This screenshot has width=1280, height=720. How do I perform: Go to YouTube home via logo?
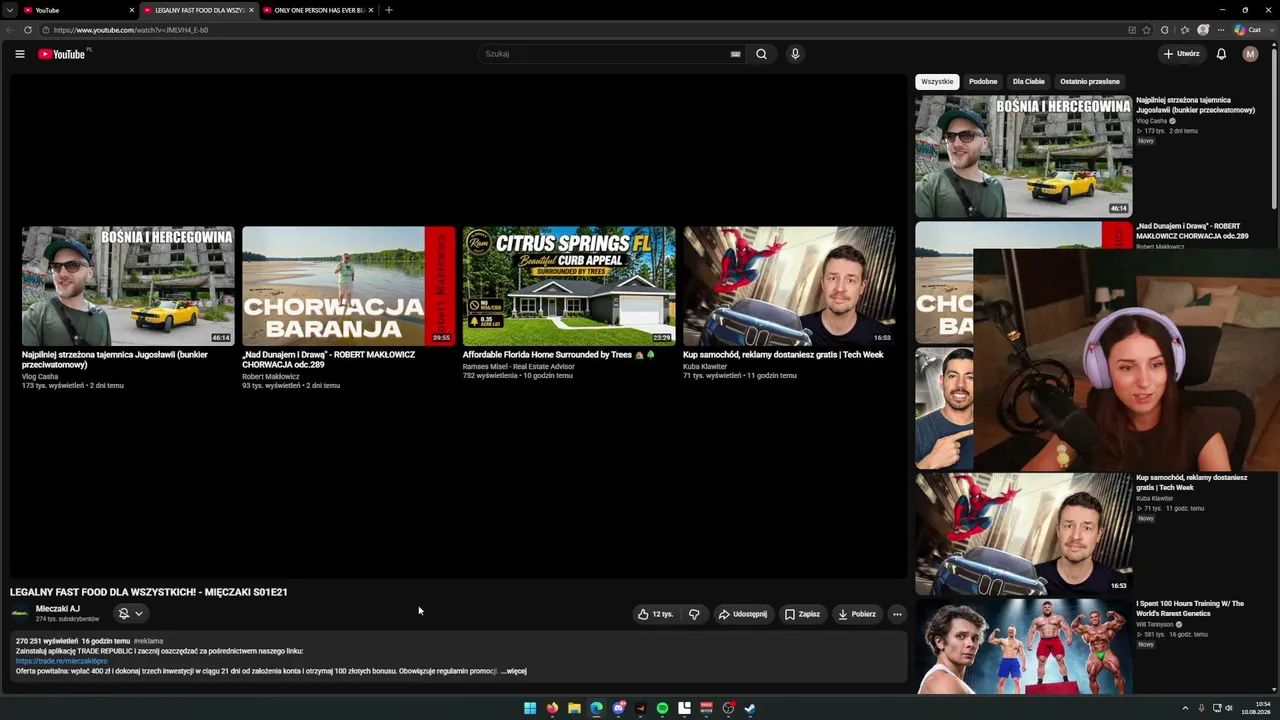click(62, 54)
